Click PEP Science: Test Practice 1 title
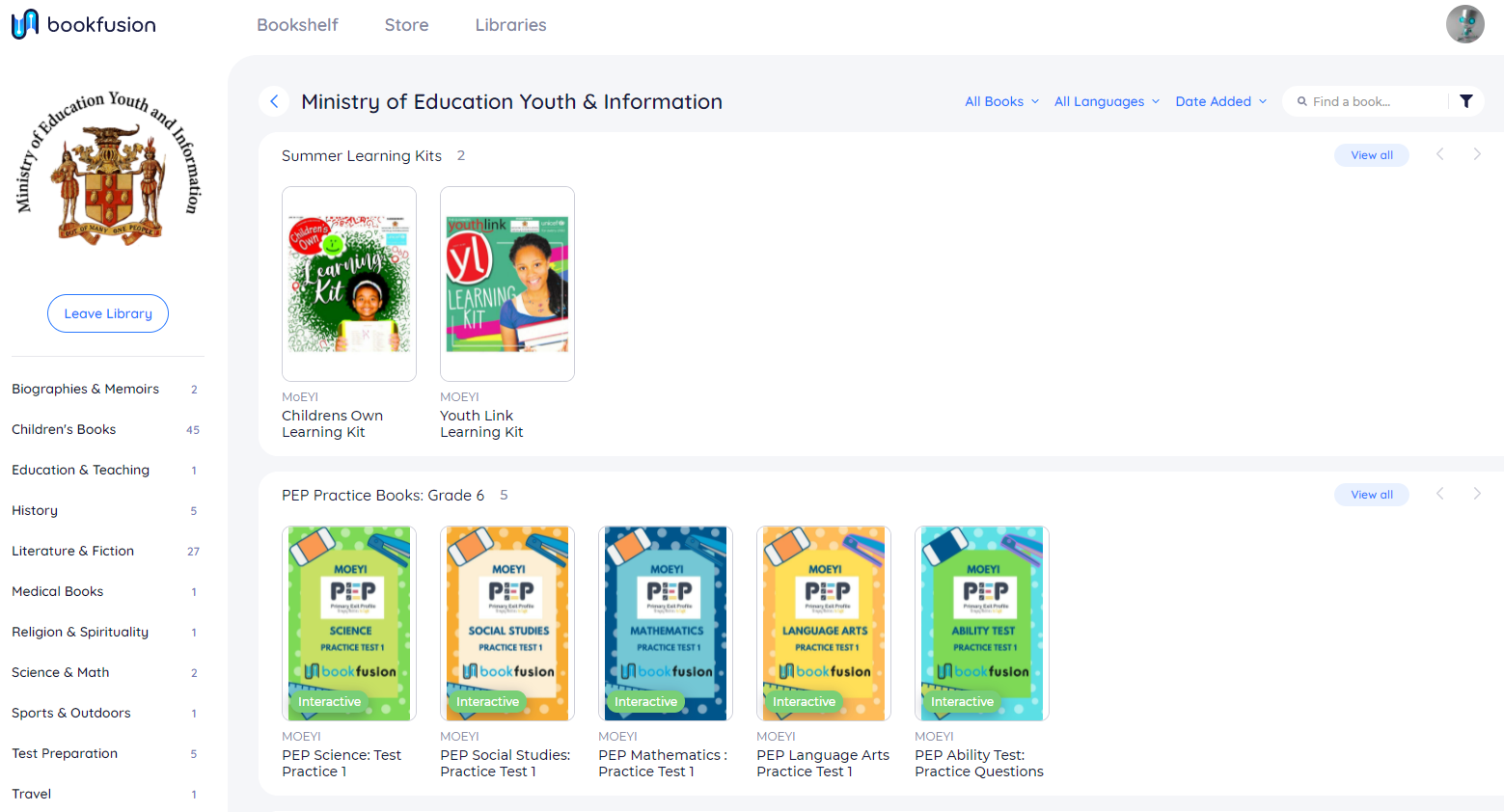The image size is (1504, 812). point(342,763)
